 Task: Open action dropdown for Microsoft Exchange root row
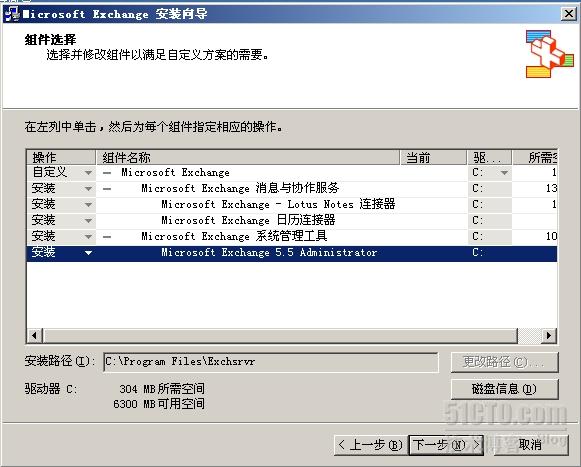tap(88, 173)
